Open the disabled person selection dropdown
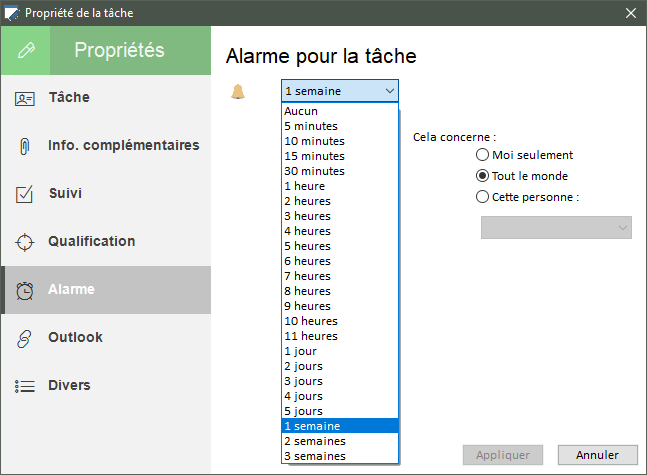The height and width of the screenshot is (475, 647). point(556,227)
